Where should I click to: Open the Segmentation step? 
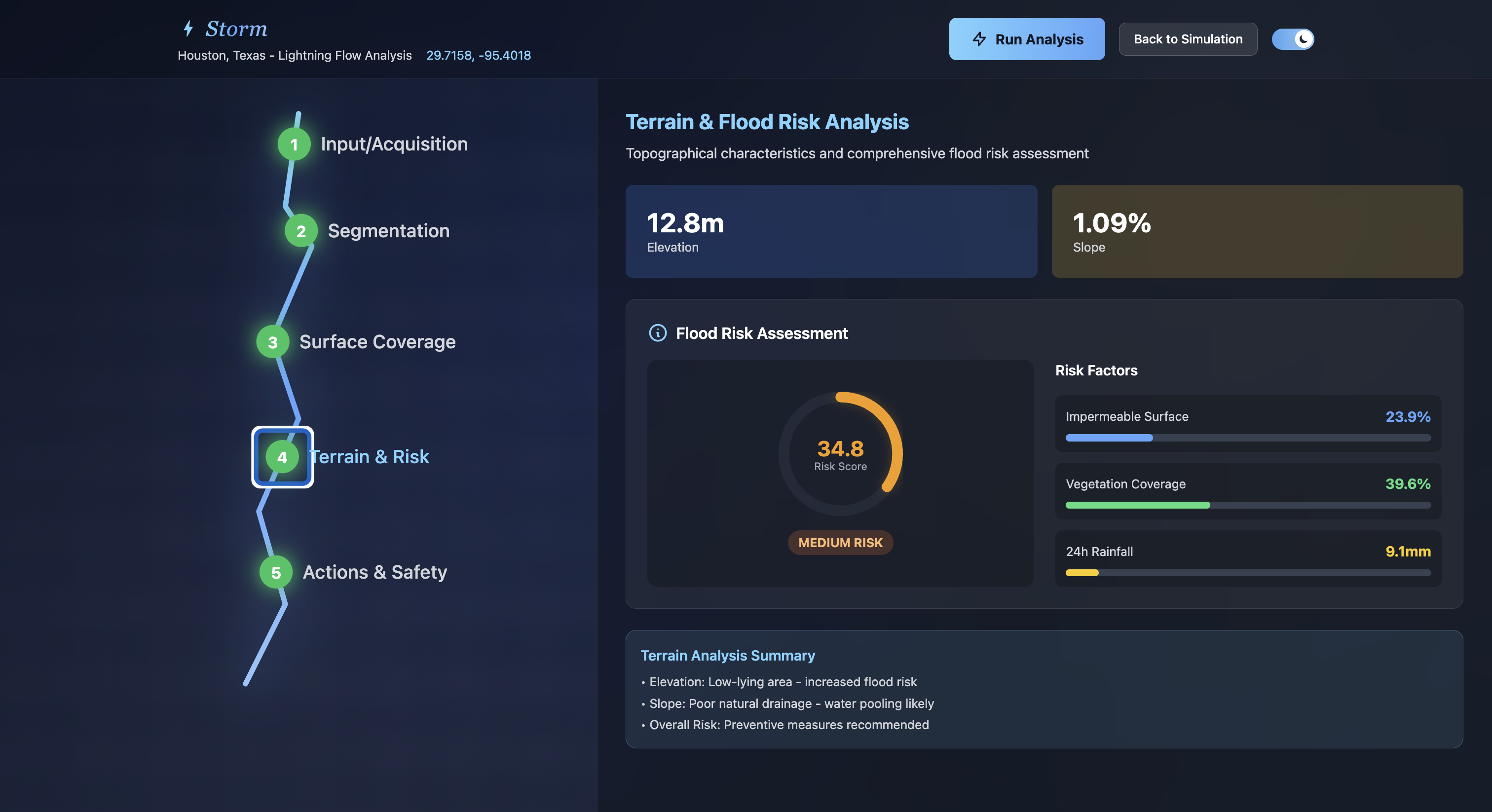(x=388, y=231)
